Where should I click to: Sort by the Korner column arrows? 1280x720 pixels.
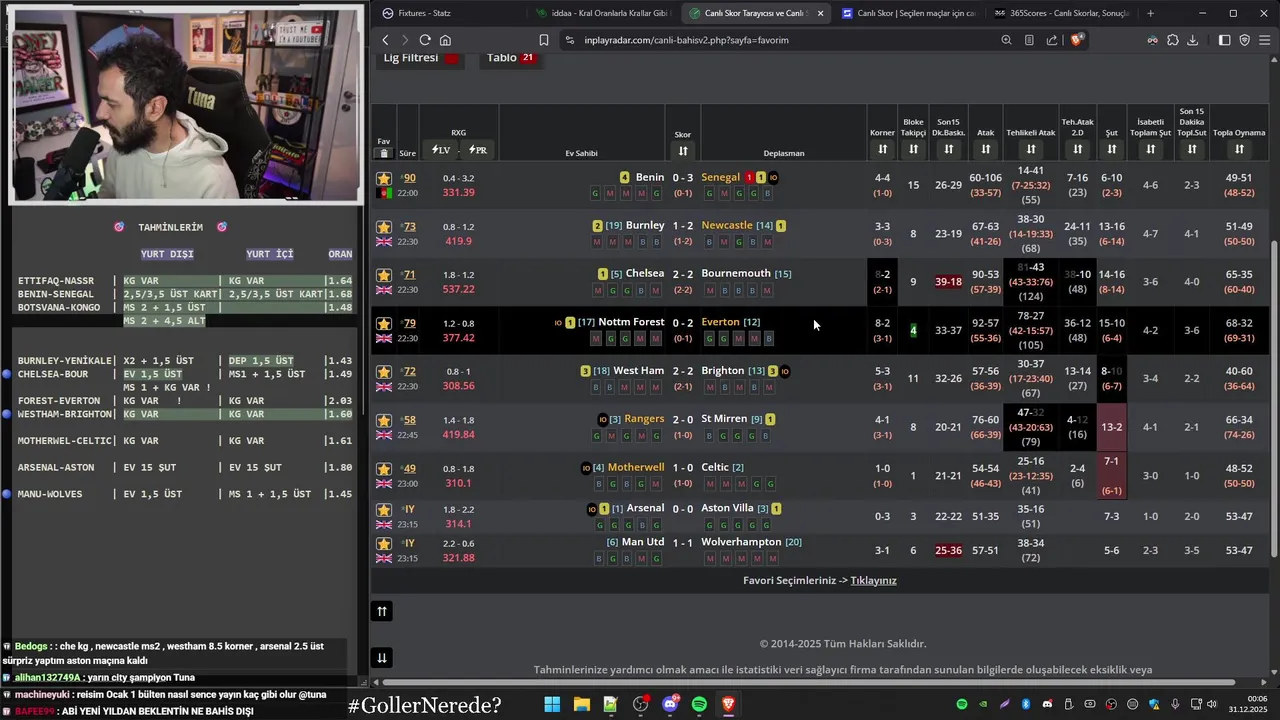(x=882, y=149)
